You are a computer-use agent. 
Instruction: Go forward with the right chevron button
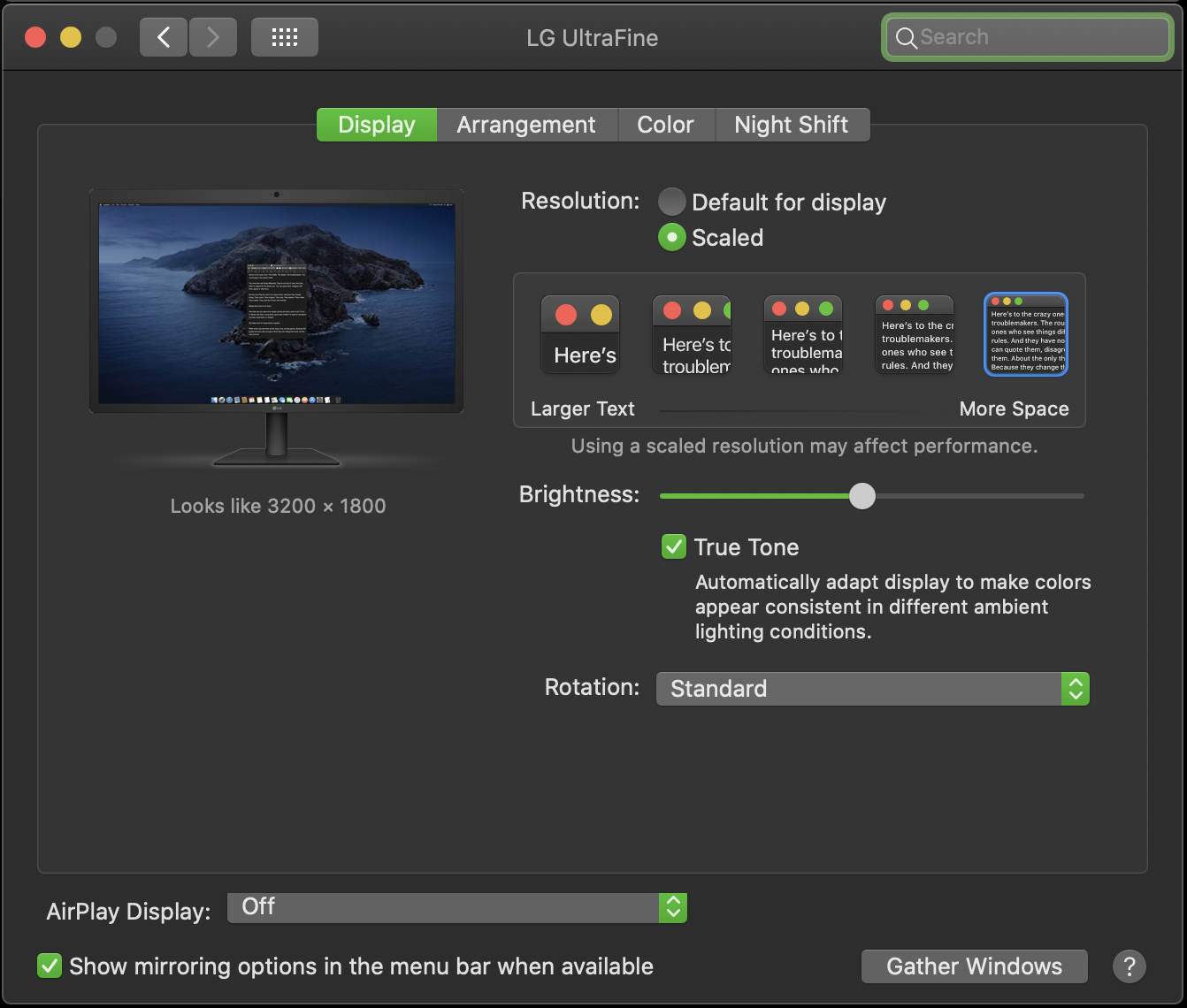(212, 37)
